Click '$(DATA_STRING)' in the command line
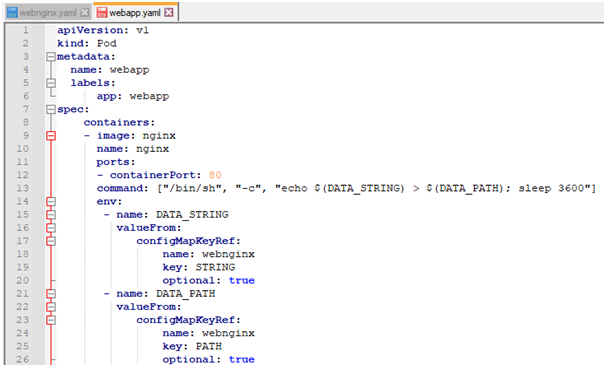This screenshot has width=606, height=367. tap(359, 189)
